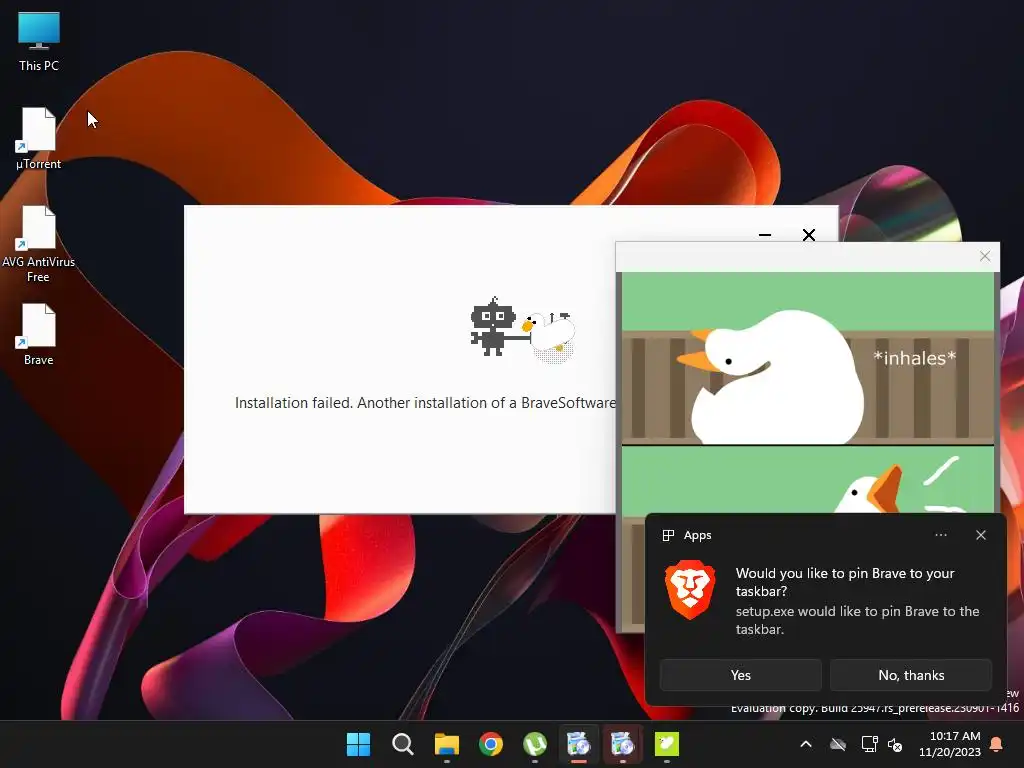
Task: Switch to the second installer taskbar icon
Action: pyautogui.click(x=622, y=744)
